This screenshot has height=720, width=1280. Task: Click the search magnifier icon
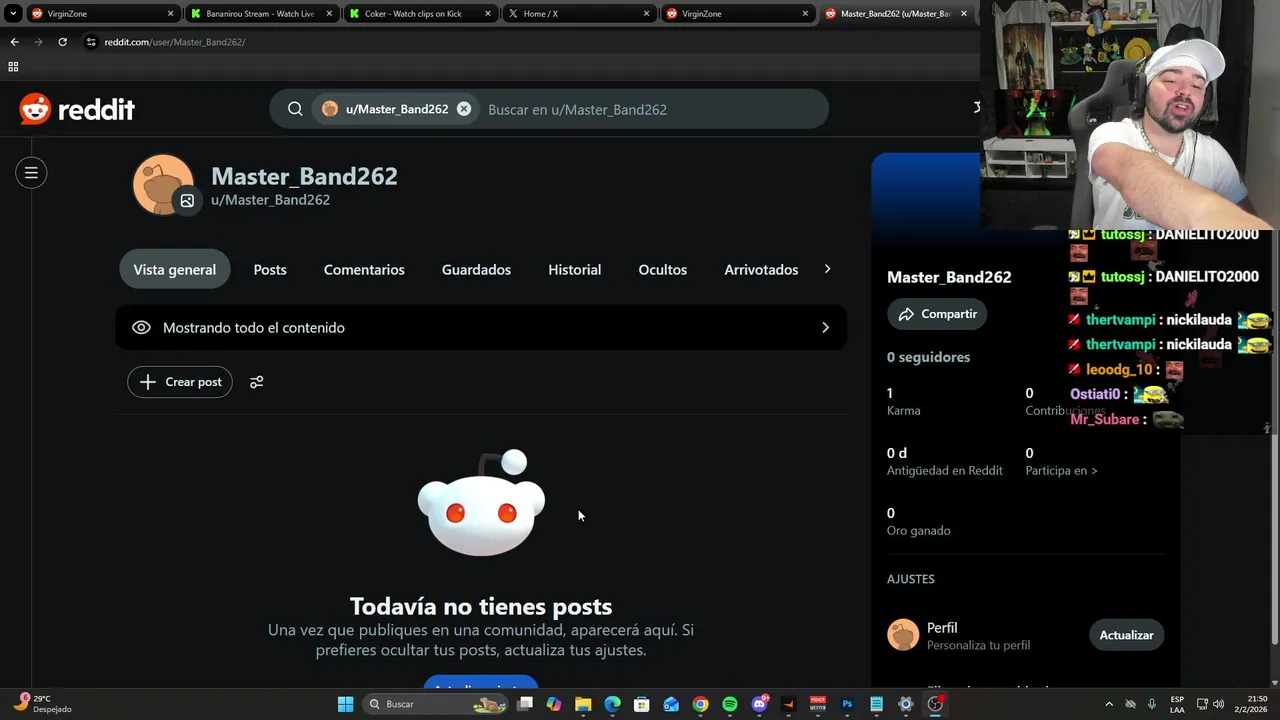[295, 109]
